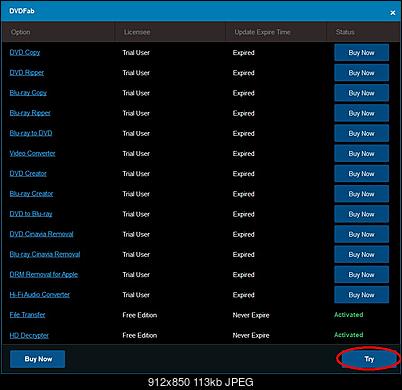Screen dimensions: 402x390
Task: Click Expired in the DVD Copy row
Action: (x=243, y=53)
